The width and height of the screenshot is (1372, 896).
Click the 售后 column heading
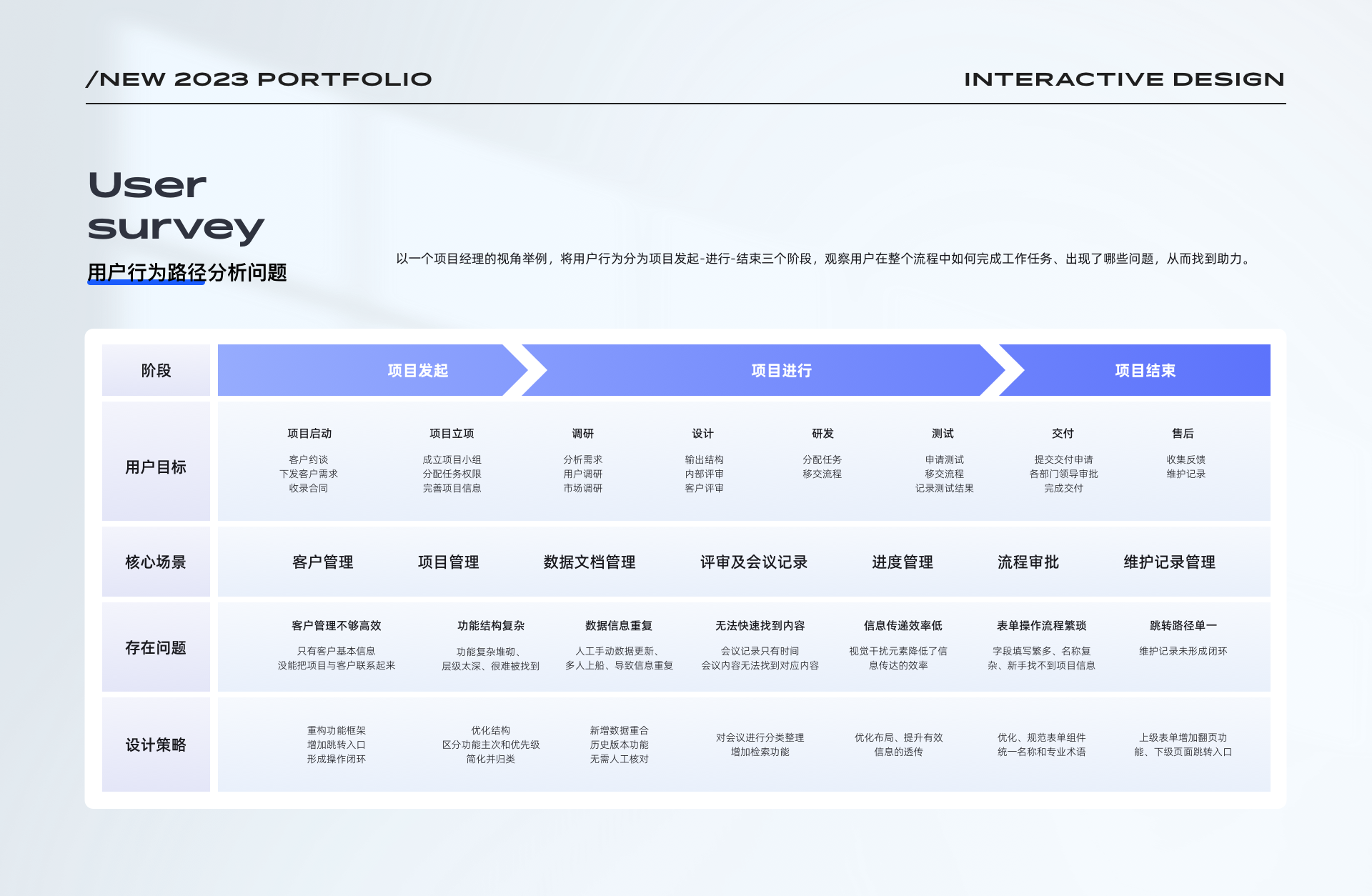1183,434
